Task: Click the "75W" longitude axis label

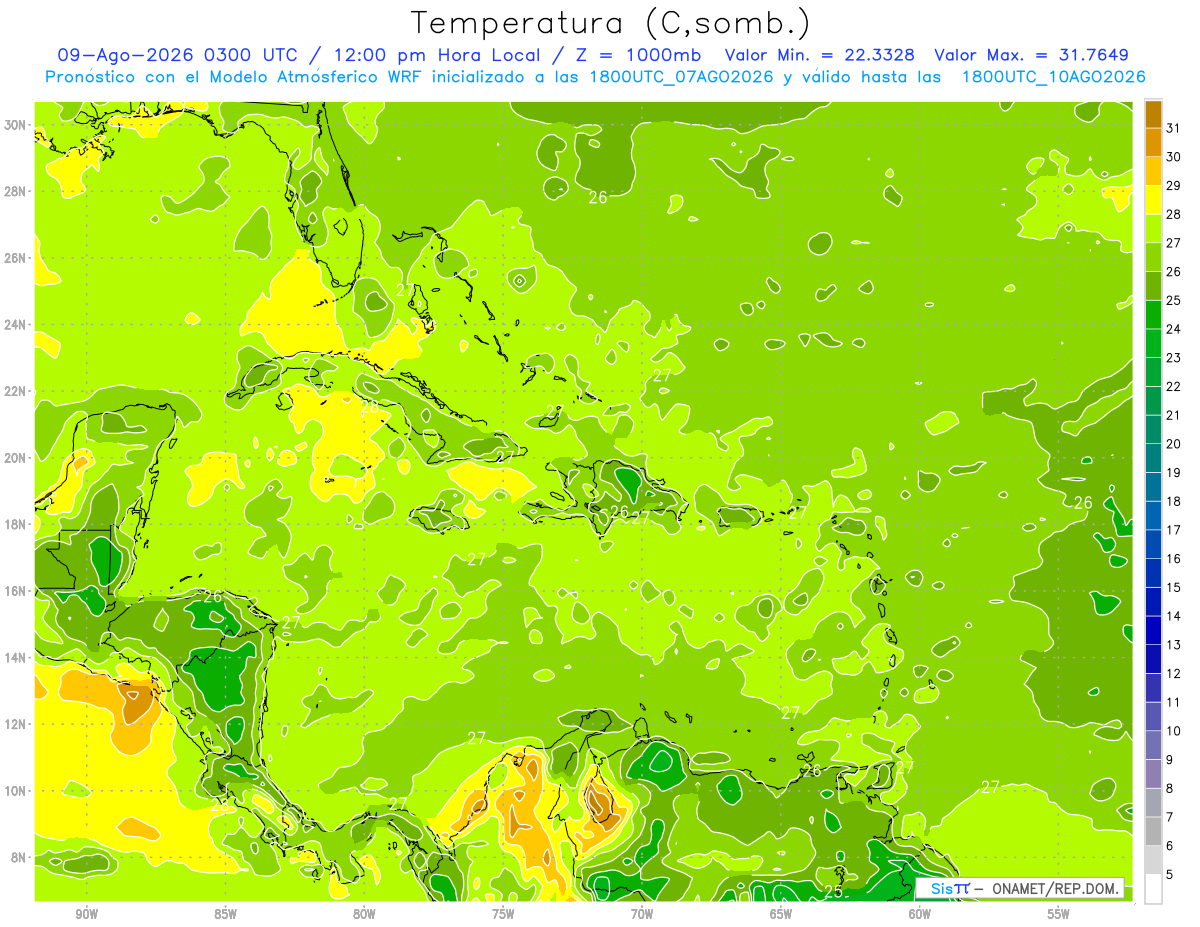Action: [504, 913]
